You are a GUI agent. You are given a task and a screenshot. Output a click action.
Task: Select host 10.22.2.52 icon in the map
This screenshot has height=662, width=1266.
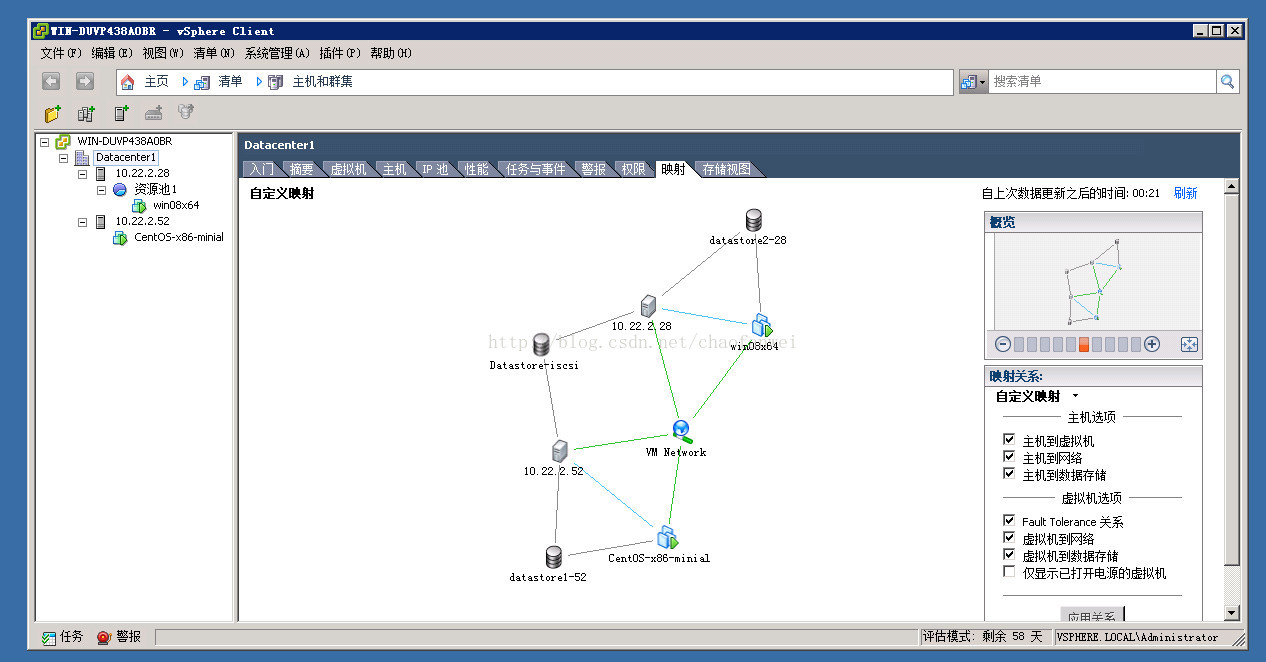point(560,451)
